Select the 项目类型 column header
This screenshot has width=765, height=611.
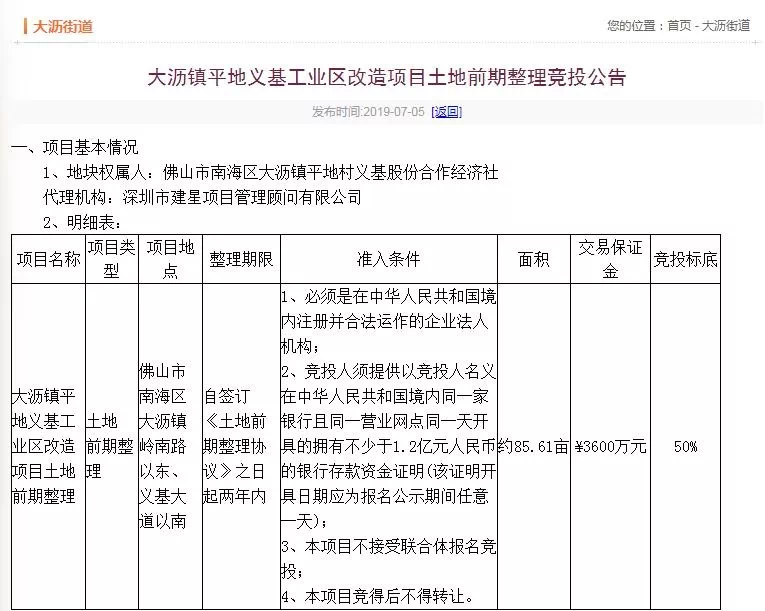pos(111,259)
